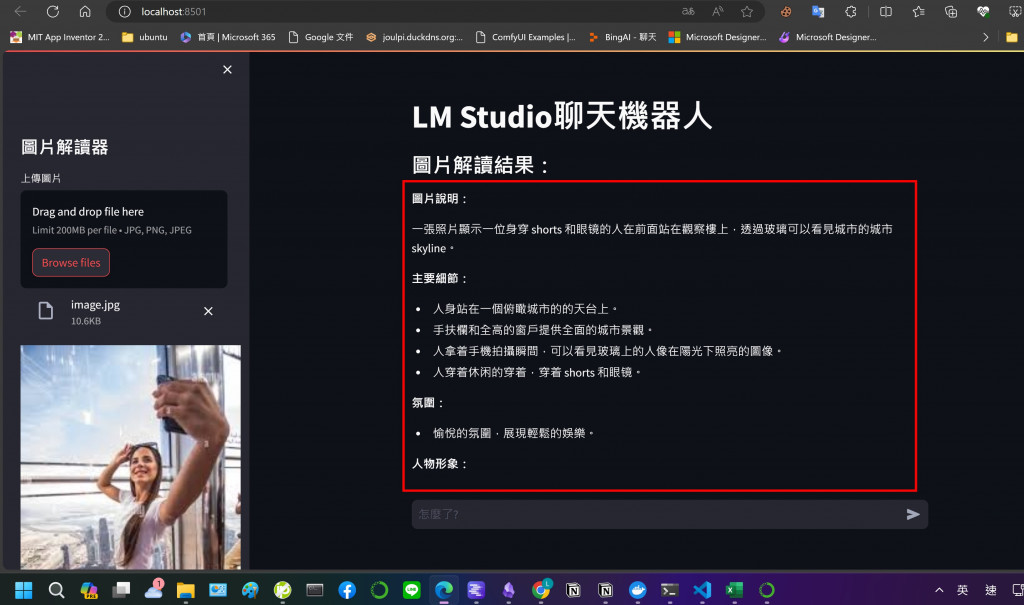Add this page to favorites star
The height and width of the screenshot is (605, 1024).
(746, 11)
